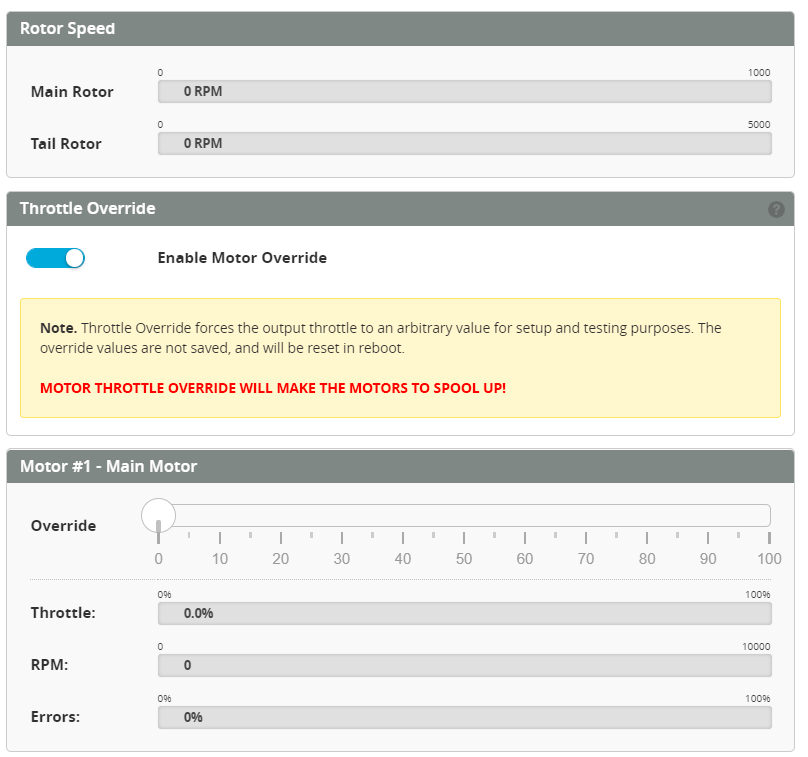Screen dimensions: 808x757
Task: Click the Motor #1 RPM meter bar
Action: click(x=464, y=665)
